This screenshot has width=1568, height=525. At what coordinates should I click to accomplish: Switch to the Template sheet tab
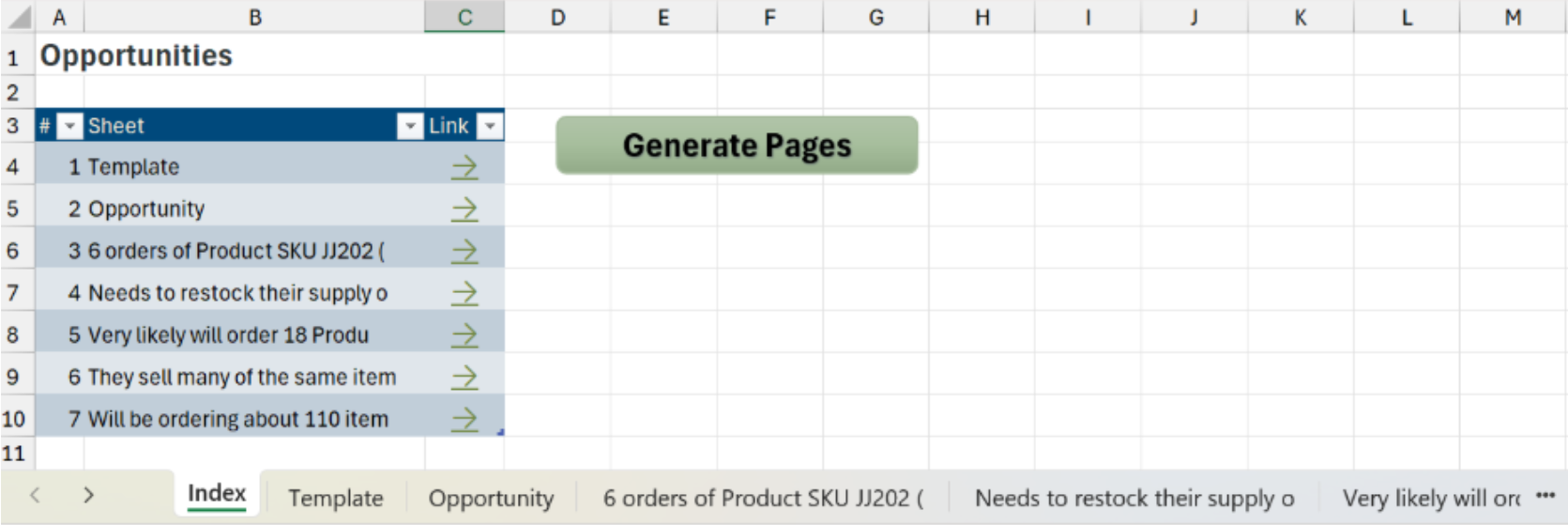[335, 498]
